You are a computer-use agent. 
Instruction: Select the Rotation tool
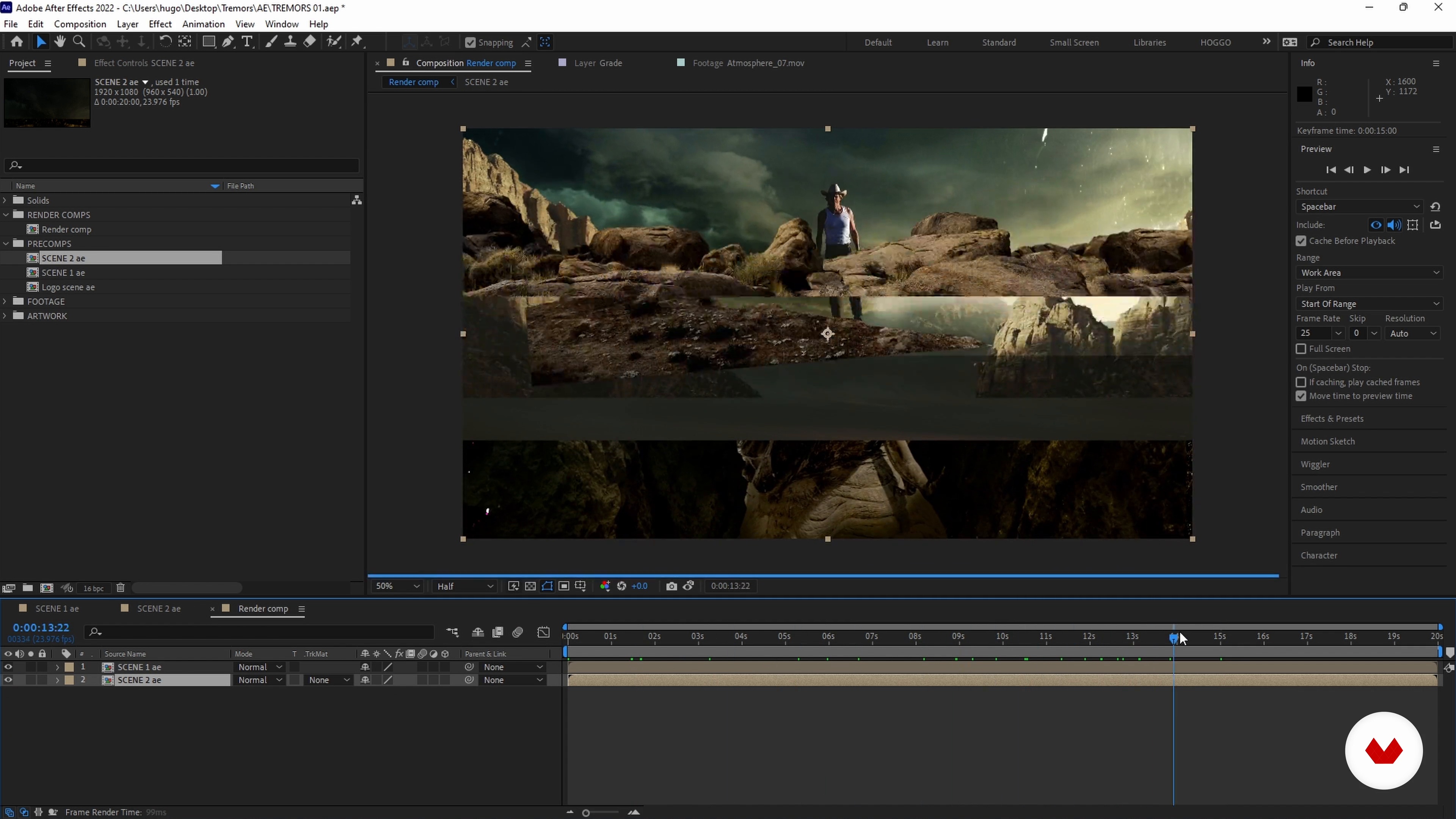(165, 42)
